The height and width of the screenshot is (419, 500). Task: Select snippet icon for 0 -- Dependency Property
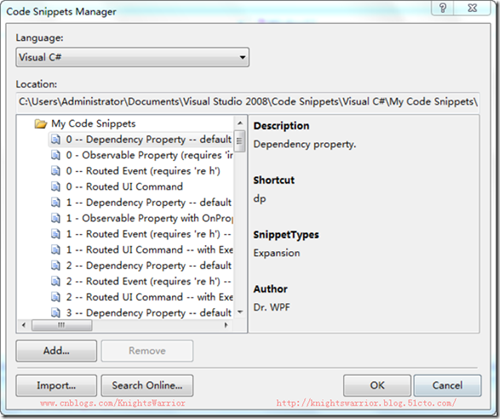pyautogui.click(x=56, y=140)
